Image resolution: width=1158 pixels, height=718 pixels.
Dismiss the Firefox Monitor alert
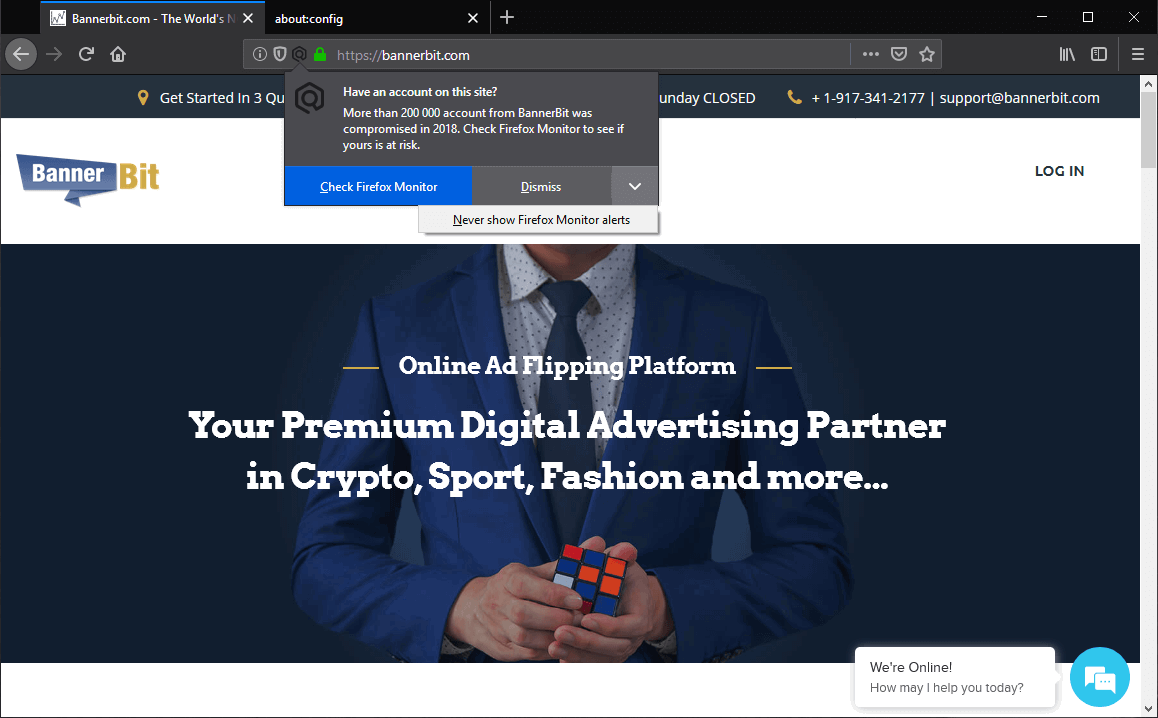541,186
